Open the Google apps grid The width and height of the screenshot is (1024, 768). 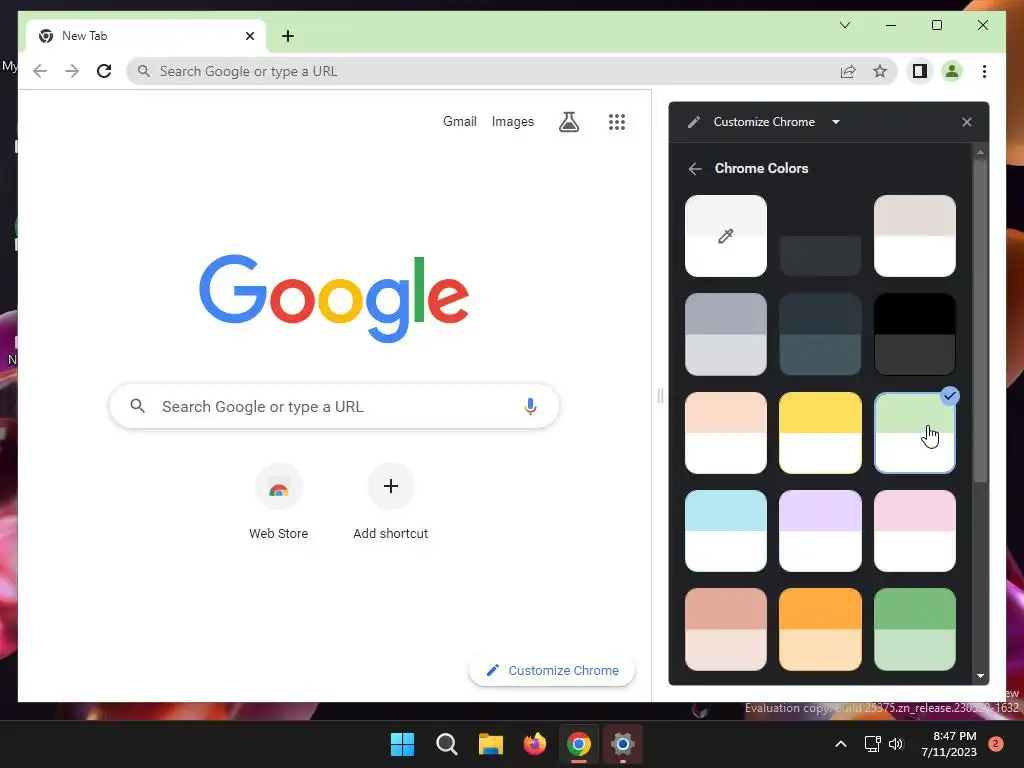[x=617, y=121]
